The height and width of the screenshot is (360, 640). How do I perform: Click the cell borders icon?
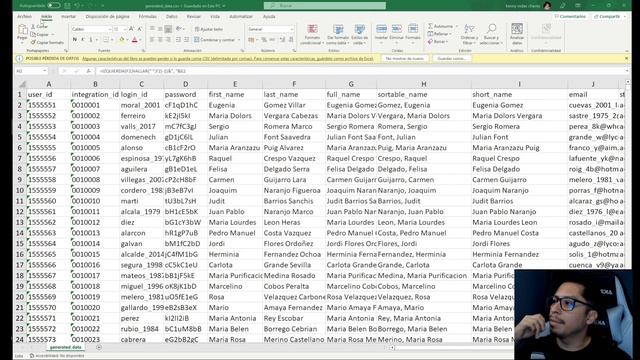pos(106,40)
